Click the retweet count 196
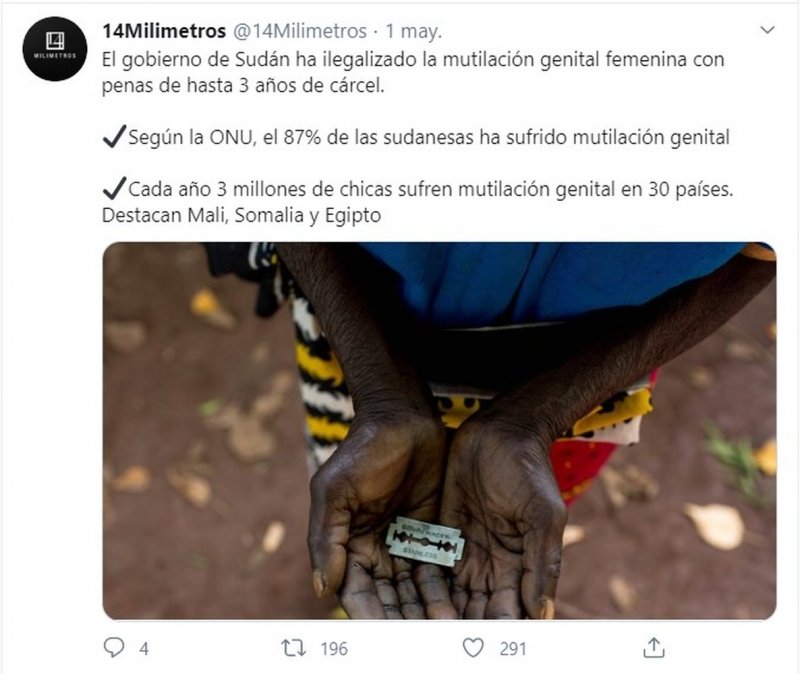Screen dimensions: 800x674 [x=334, y=648]
